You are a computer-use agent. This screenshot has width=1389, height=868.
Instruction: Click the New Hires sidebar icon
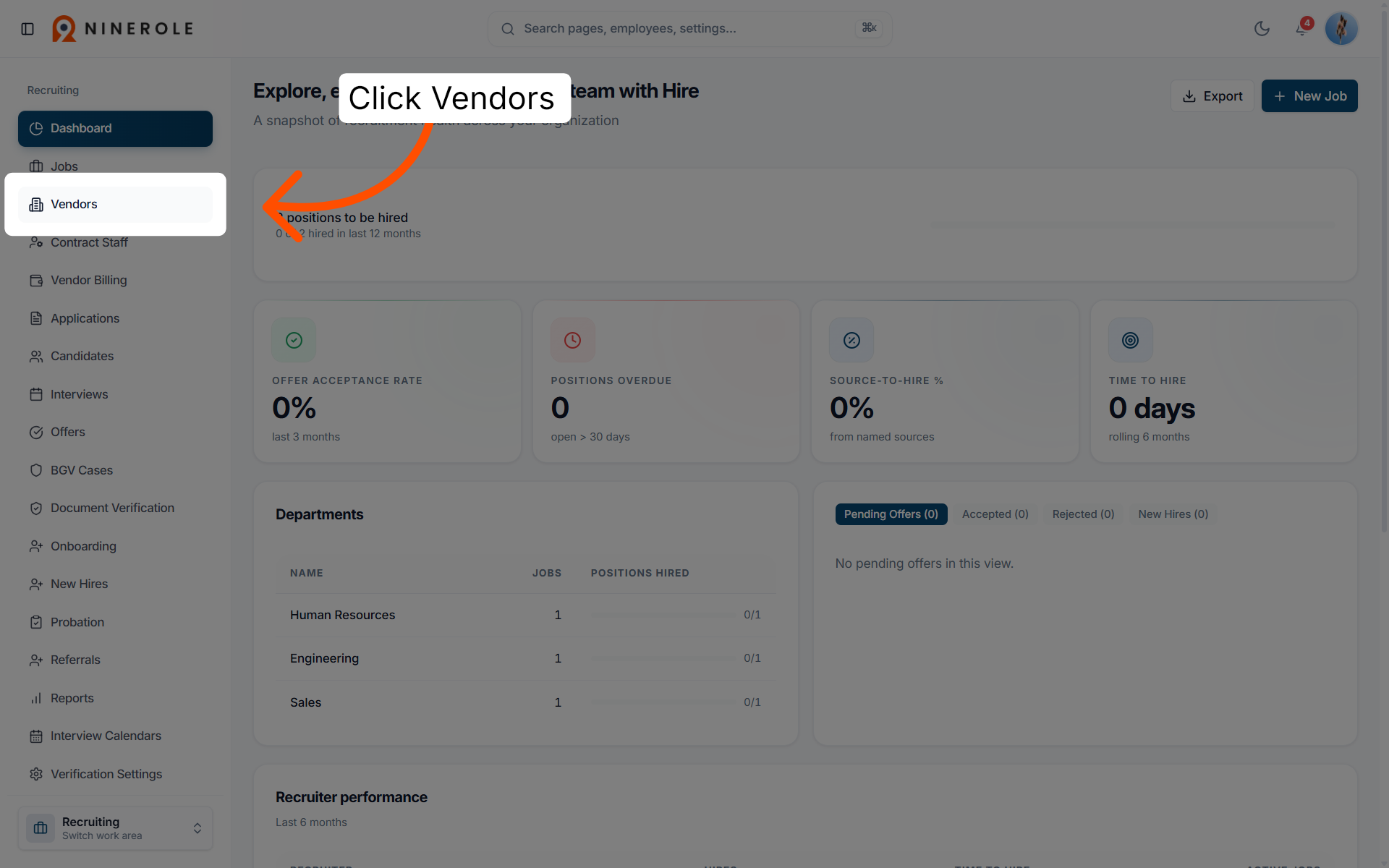pyautogui.click(x=36, y=584)
